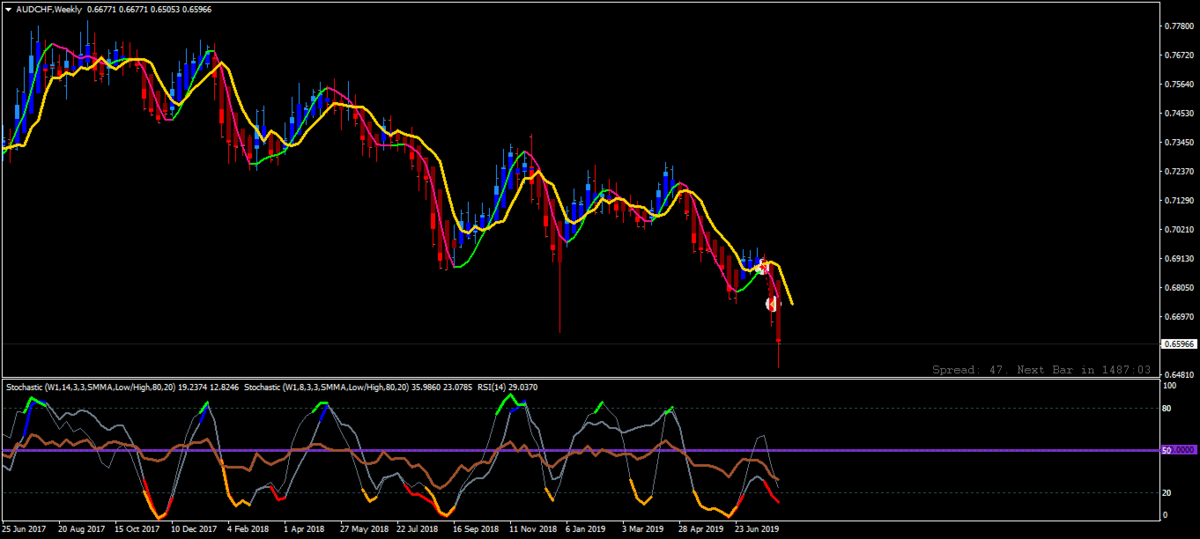Click the 6 Jan 2019 date label
This screenshot has height=539, width=1200.
pos(585,528)
